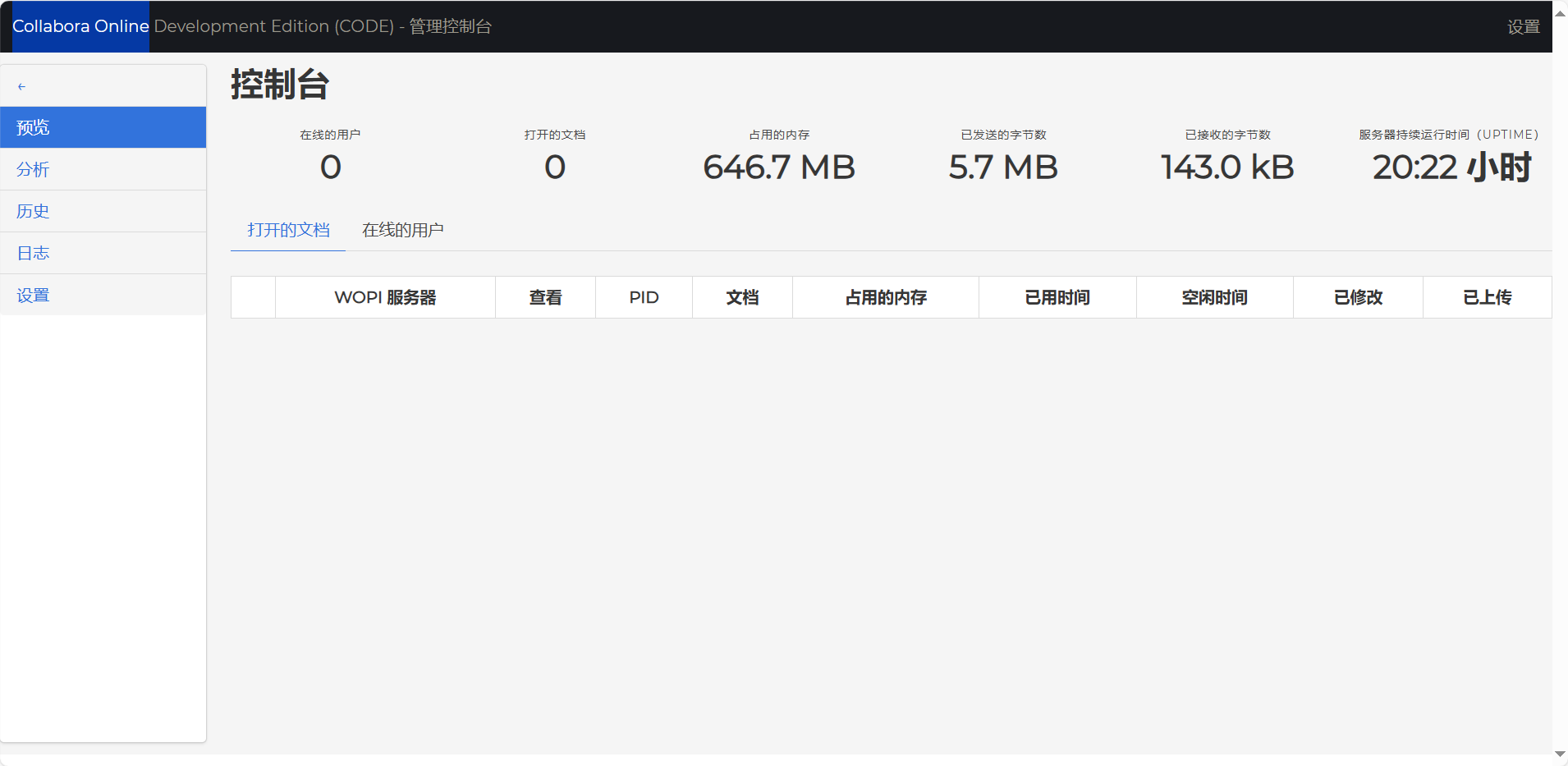Open the 分析 sidebar item

pos(103,169)
